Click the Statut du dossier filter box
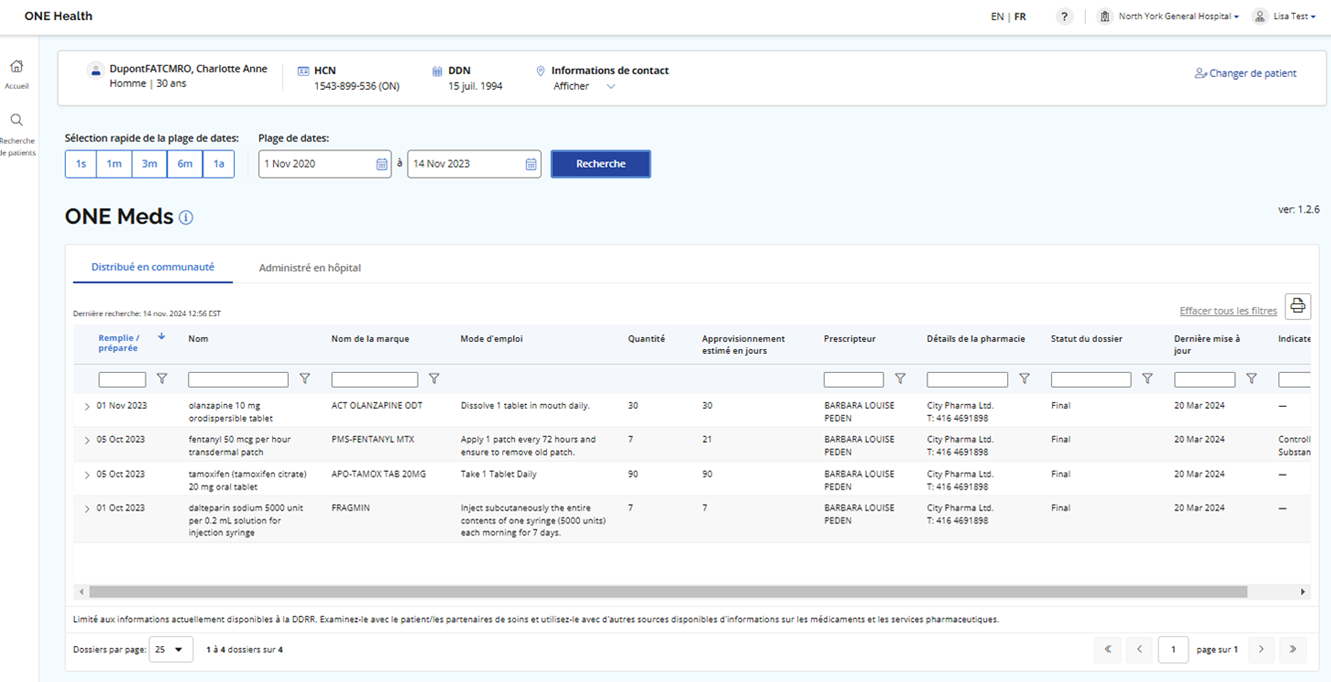1331x682 pixels. 1091,380
